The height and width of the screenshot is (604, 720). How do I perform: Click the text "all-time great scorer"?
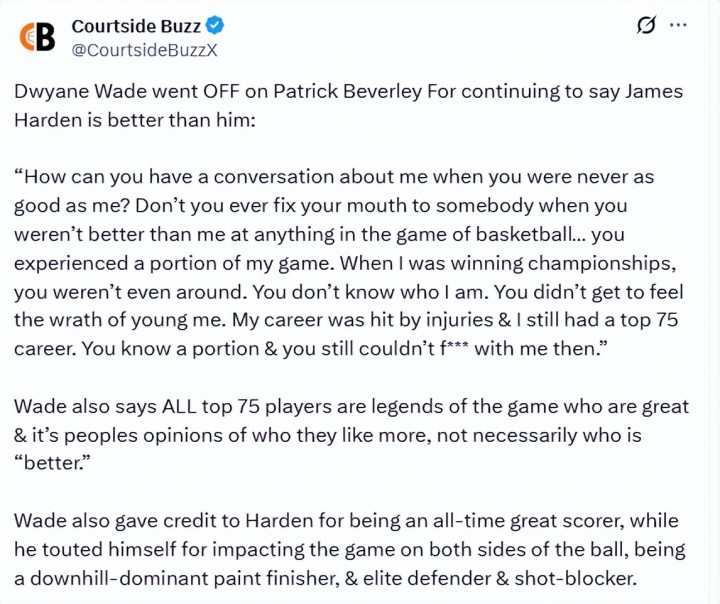(x=538, y=521)
